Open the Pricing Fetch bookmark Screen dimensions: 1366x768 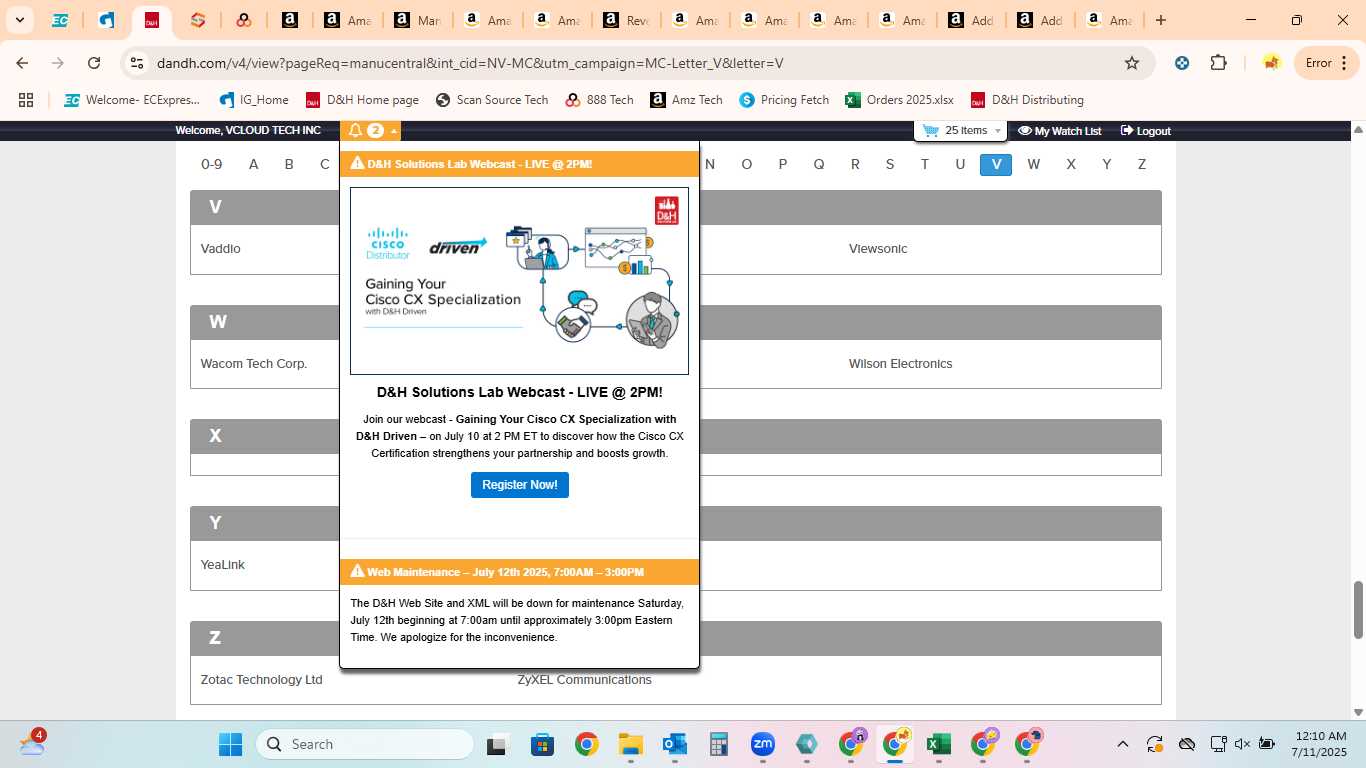785,100
